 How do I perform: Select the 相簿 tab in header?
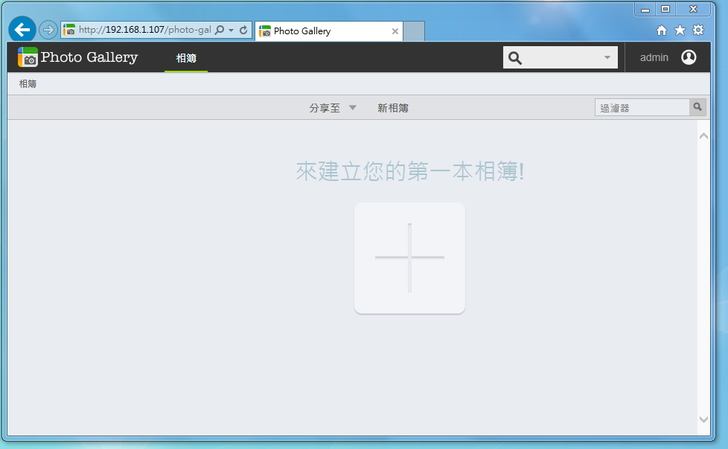coord(186,58)
